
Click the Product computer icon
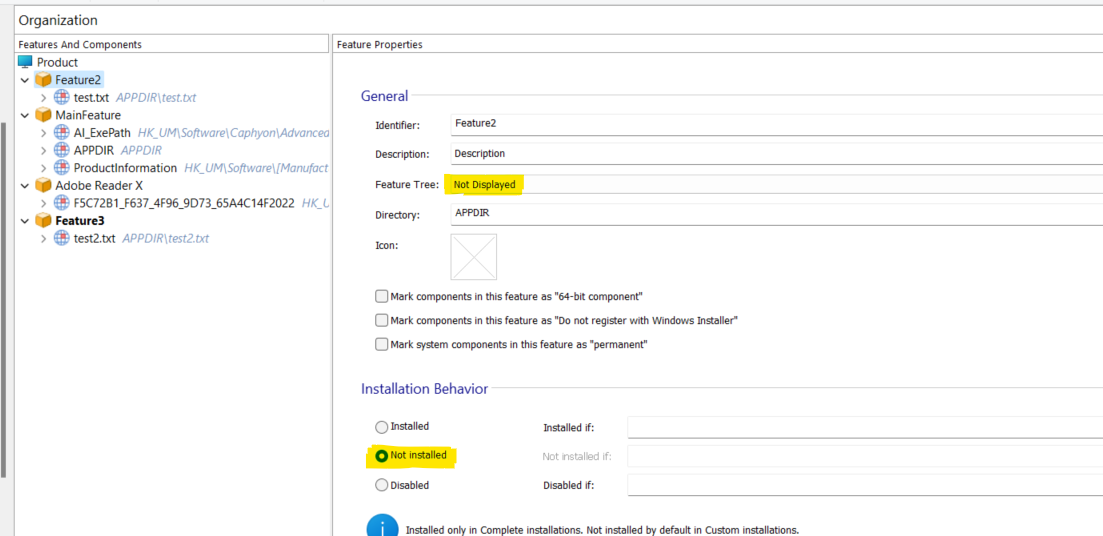(x=26, y=62)
